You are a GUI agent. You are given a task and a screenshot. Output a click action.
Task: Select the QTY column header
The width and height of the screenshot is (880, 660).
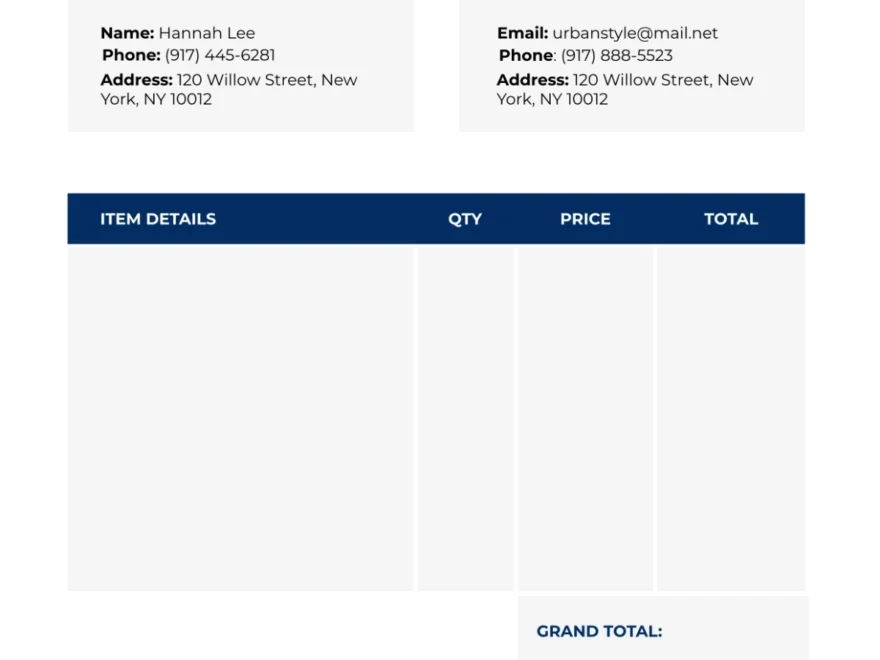[465, 219]
